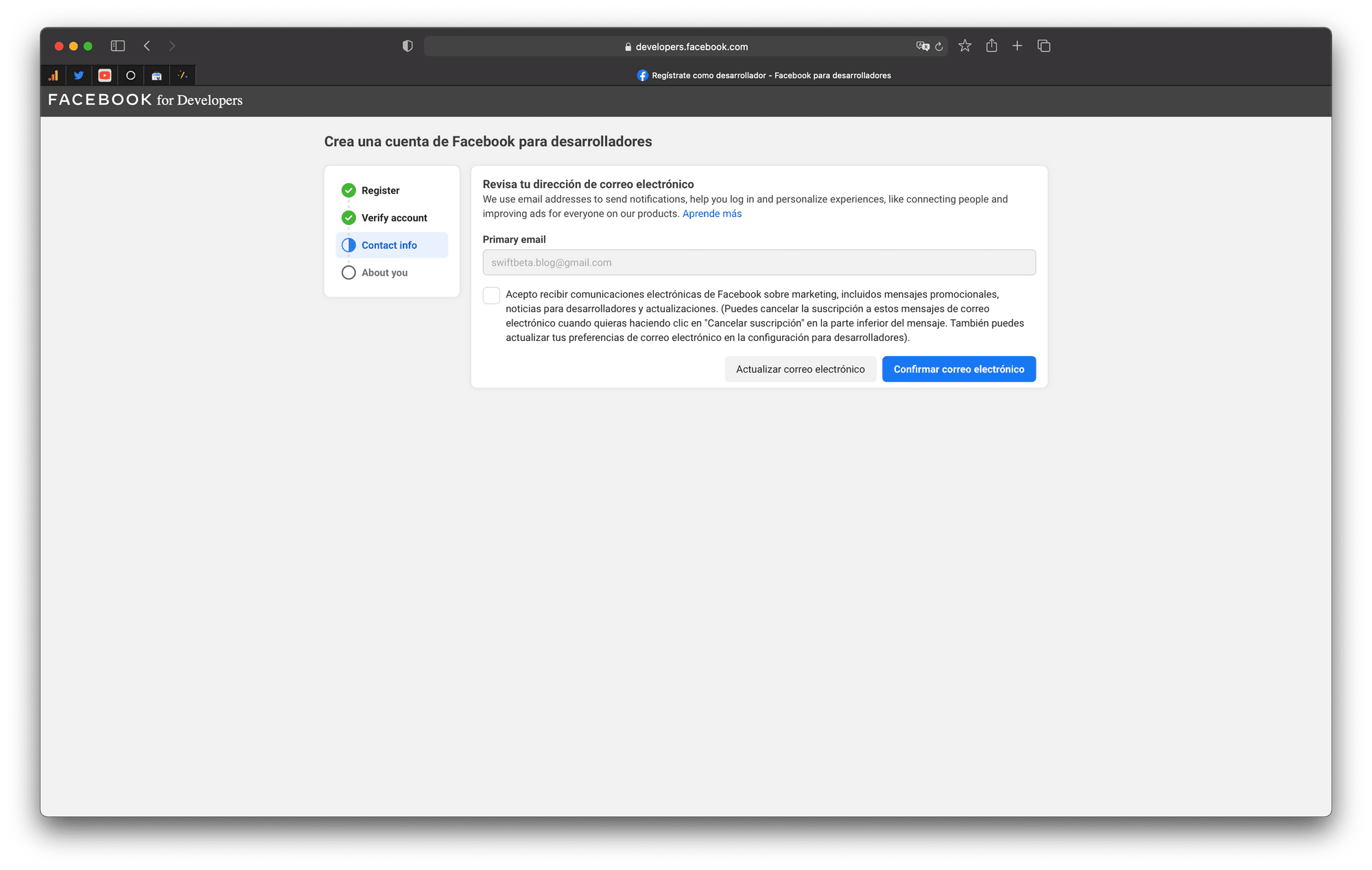Reload the page with the refresh icon
This screenshot has height=870, width=1372.
click(x=939, y=47)
